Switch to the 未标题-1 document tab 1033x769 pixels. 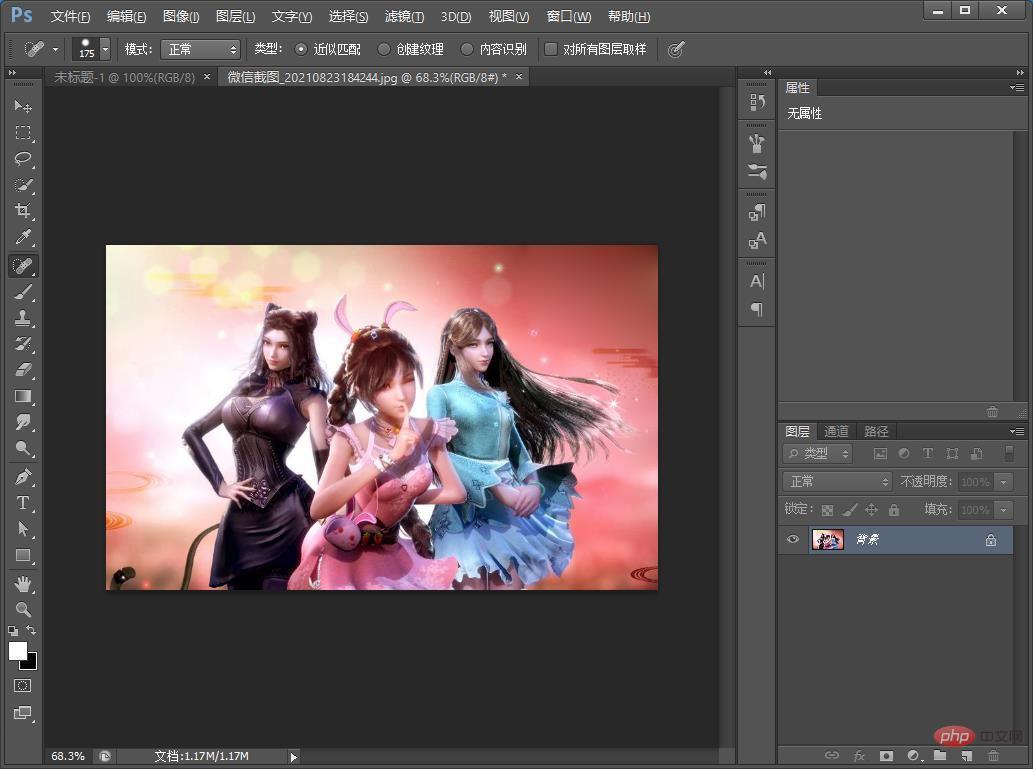point(125,78)
